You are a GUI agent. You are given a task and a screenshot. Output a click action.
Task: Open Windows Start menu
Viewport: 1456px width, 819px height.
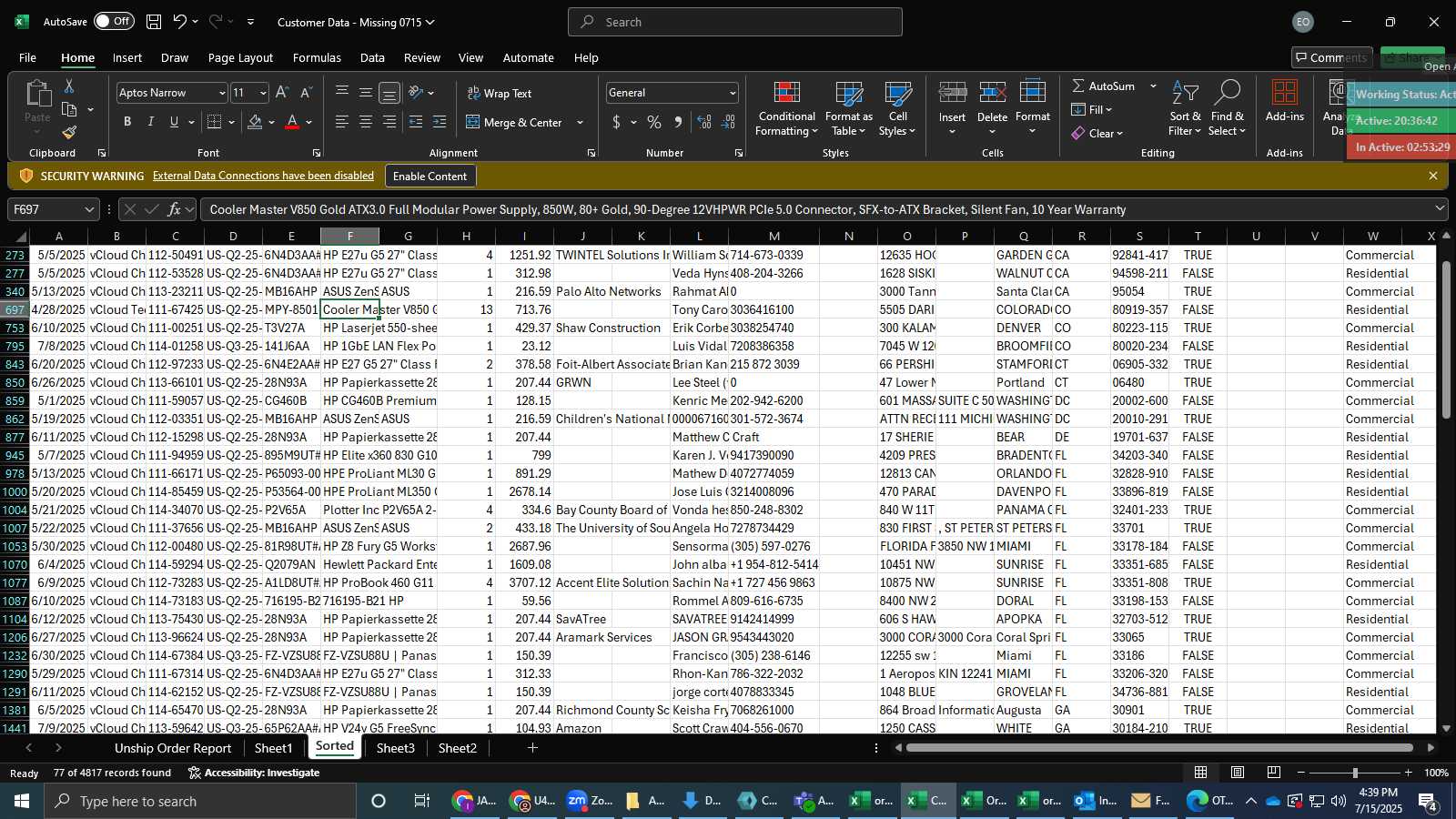[x=22, y=801]
